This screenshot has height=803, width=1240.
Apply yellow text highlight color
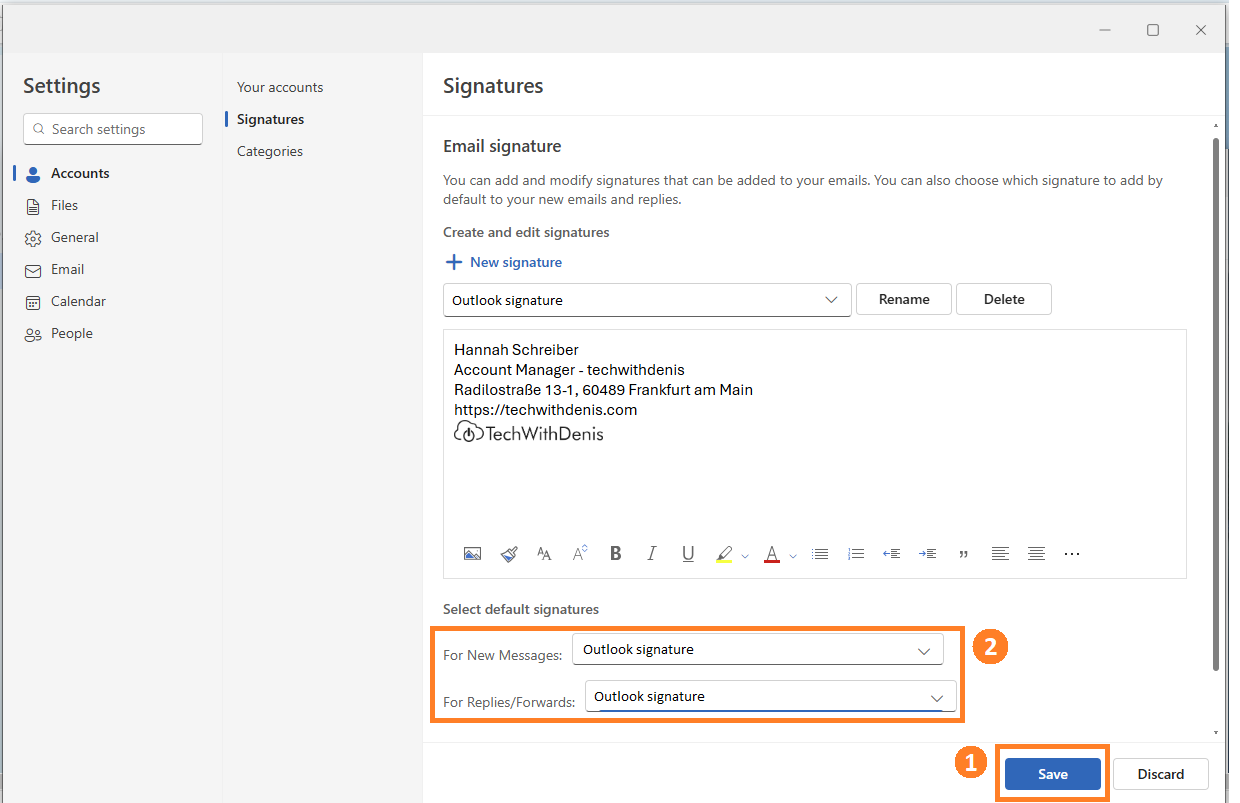pos(724,554)
